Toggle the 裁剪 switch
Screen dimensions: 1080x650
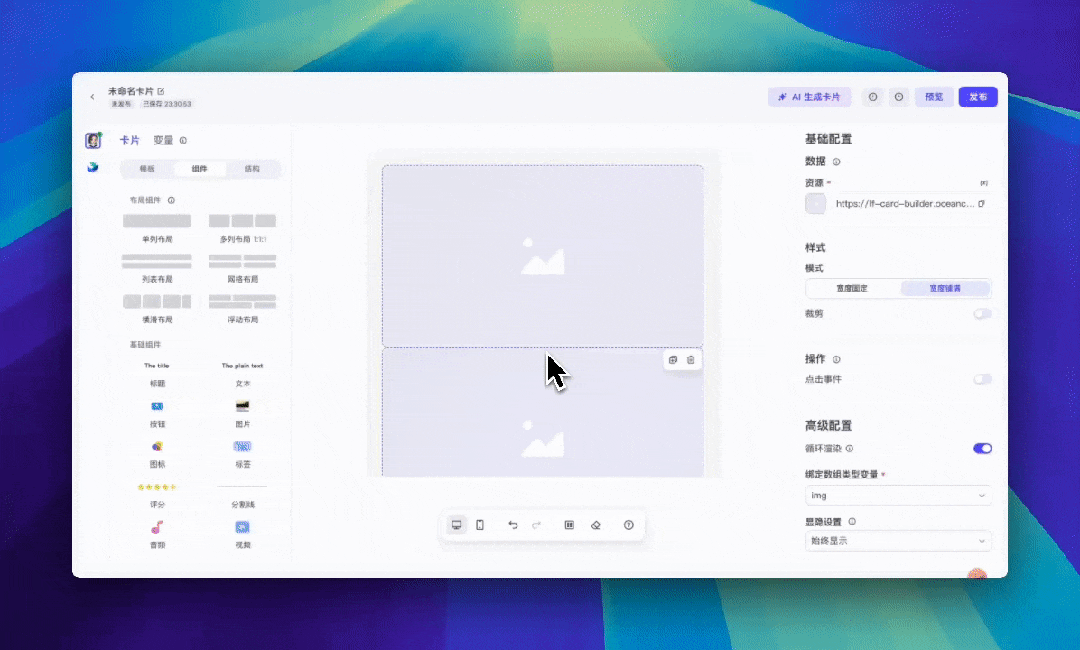[982, 314]
